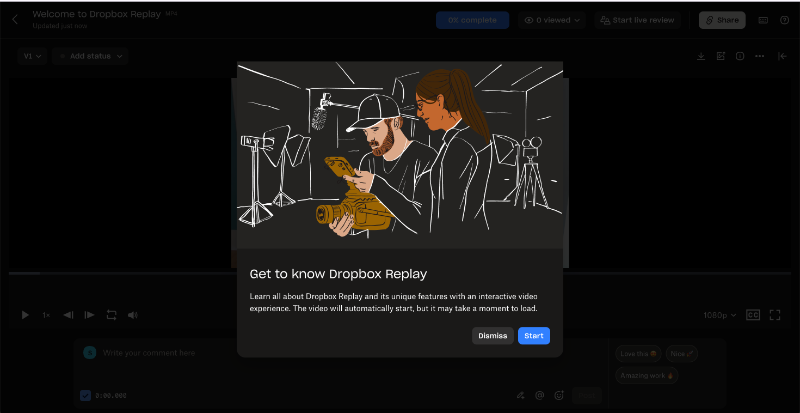
Task: Dismiss the Get to know dialog
Action: tap(492, 336)
